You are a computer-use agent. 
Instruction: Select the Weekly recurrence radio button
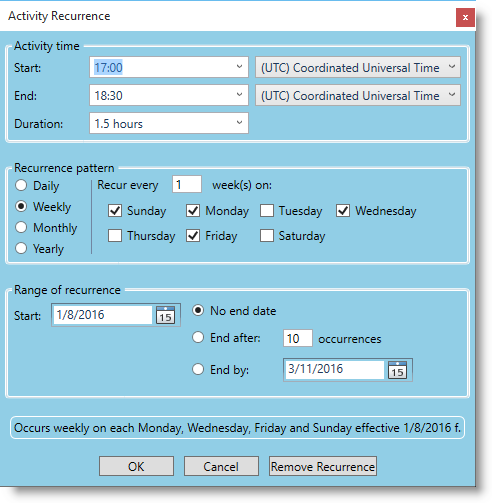[21, 206]
